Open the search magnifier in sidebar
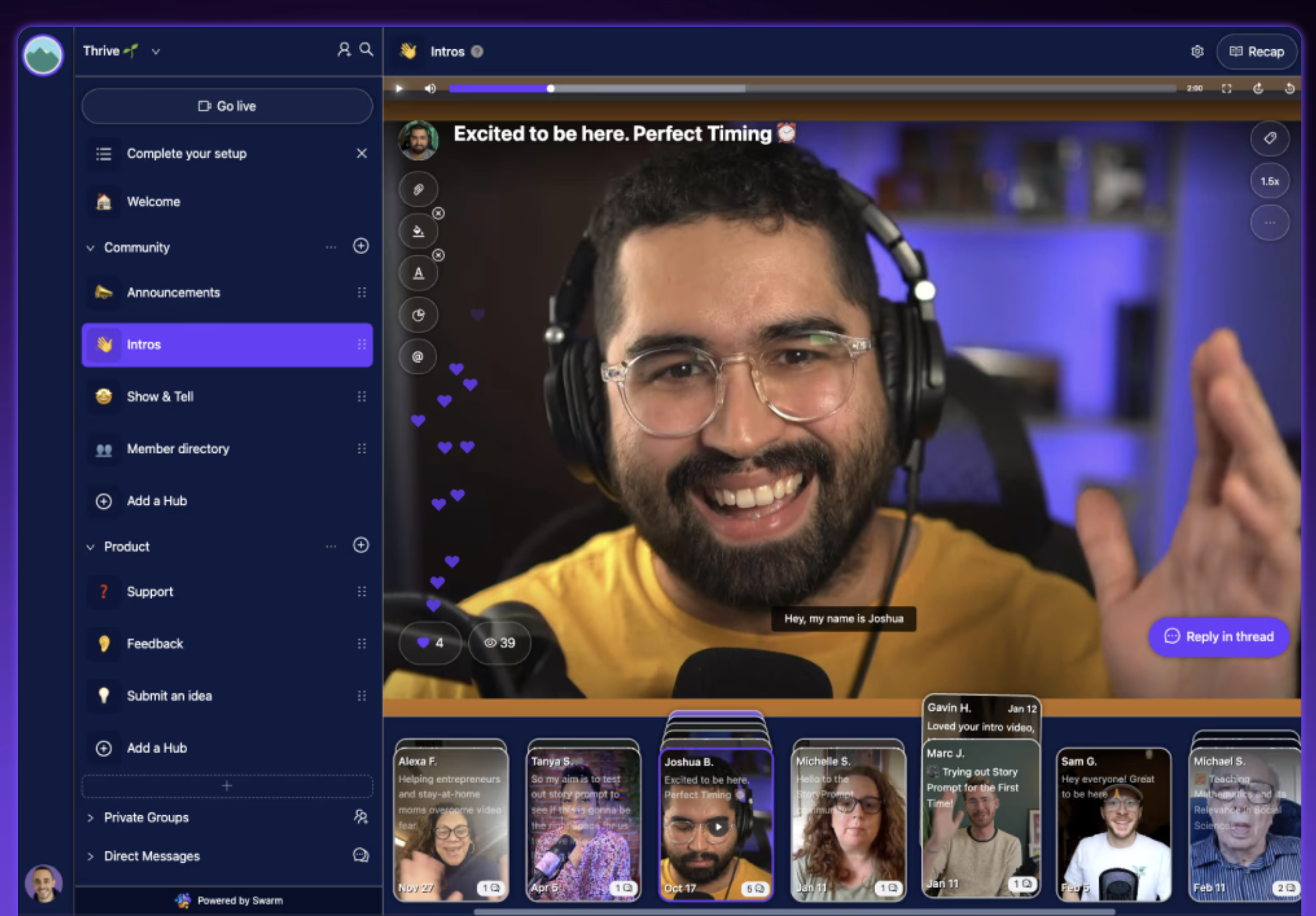 [x=366, y=50]
